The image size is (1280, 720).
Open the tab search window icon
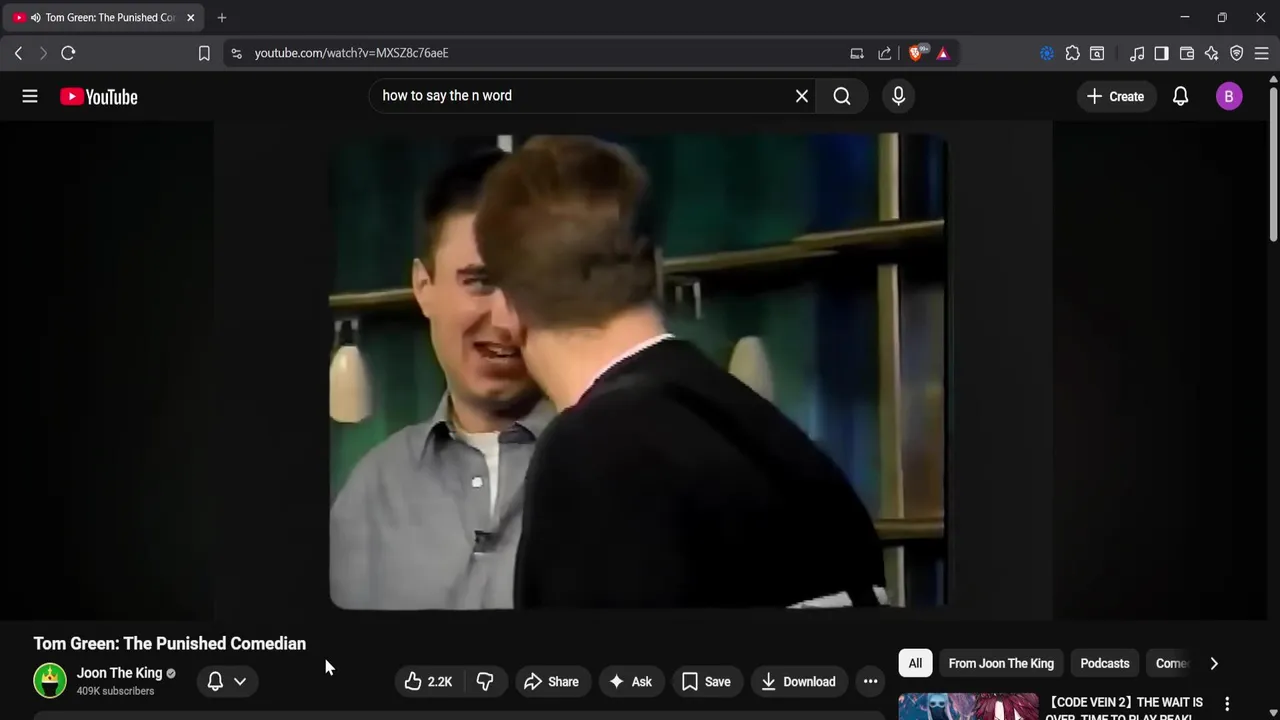1097,53
